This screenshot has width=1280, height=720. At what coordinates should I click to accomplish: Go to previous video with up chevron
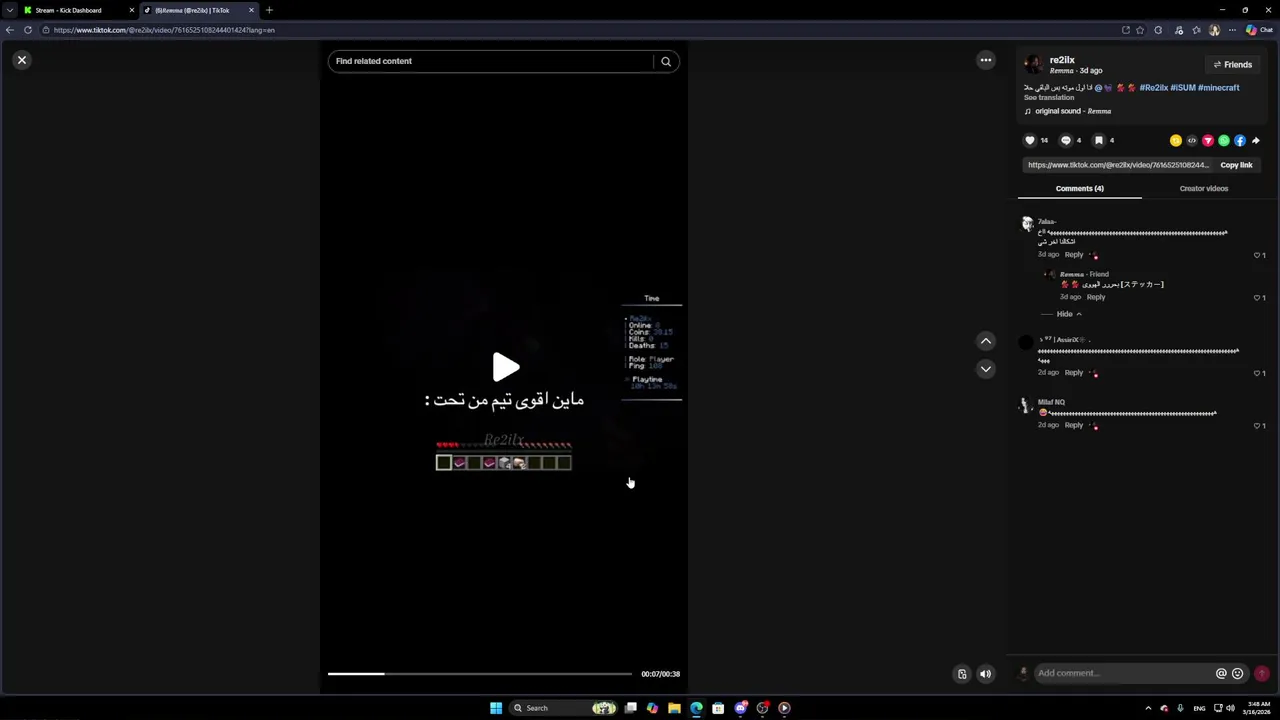click(986, 341)
